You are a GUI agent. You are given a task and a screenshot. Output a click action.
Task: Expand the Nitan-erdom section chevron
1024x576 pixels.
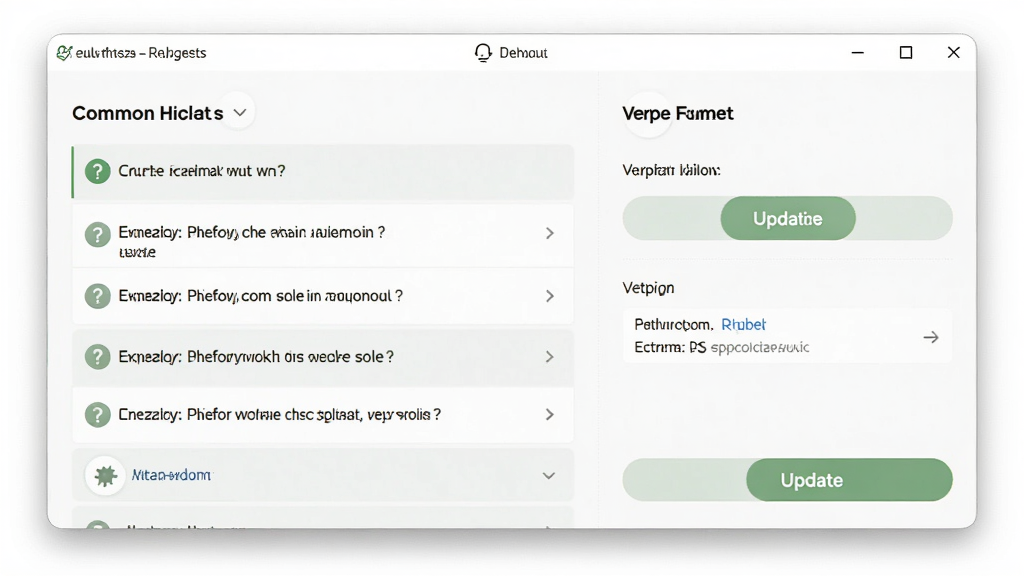click(x=549, y=475)
